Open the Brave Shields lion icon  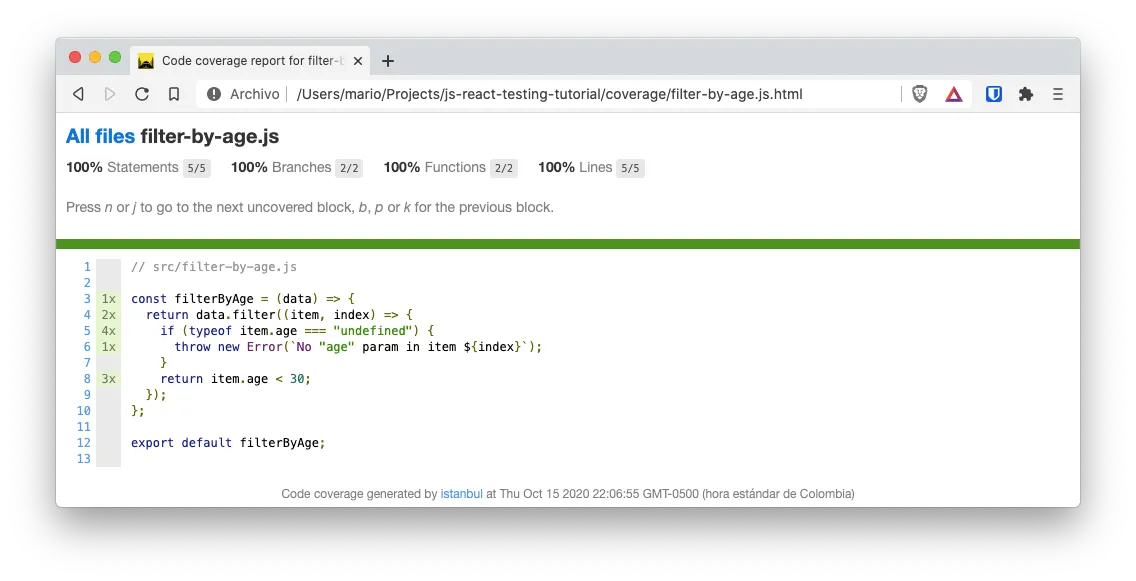tap(919, 94)
